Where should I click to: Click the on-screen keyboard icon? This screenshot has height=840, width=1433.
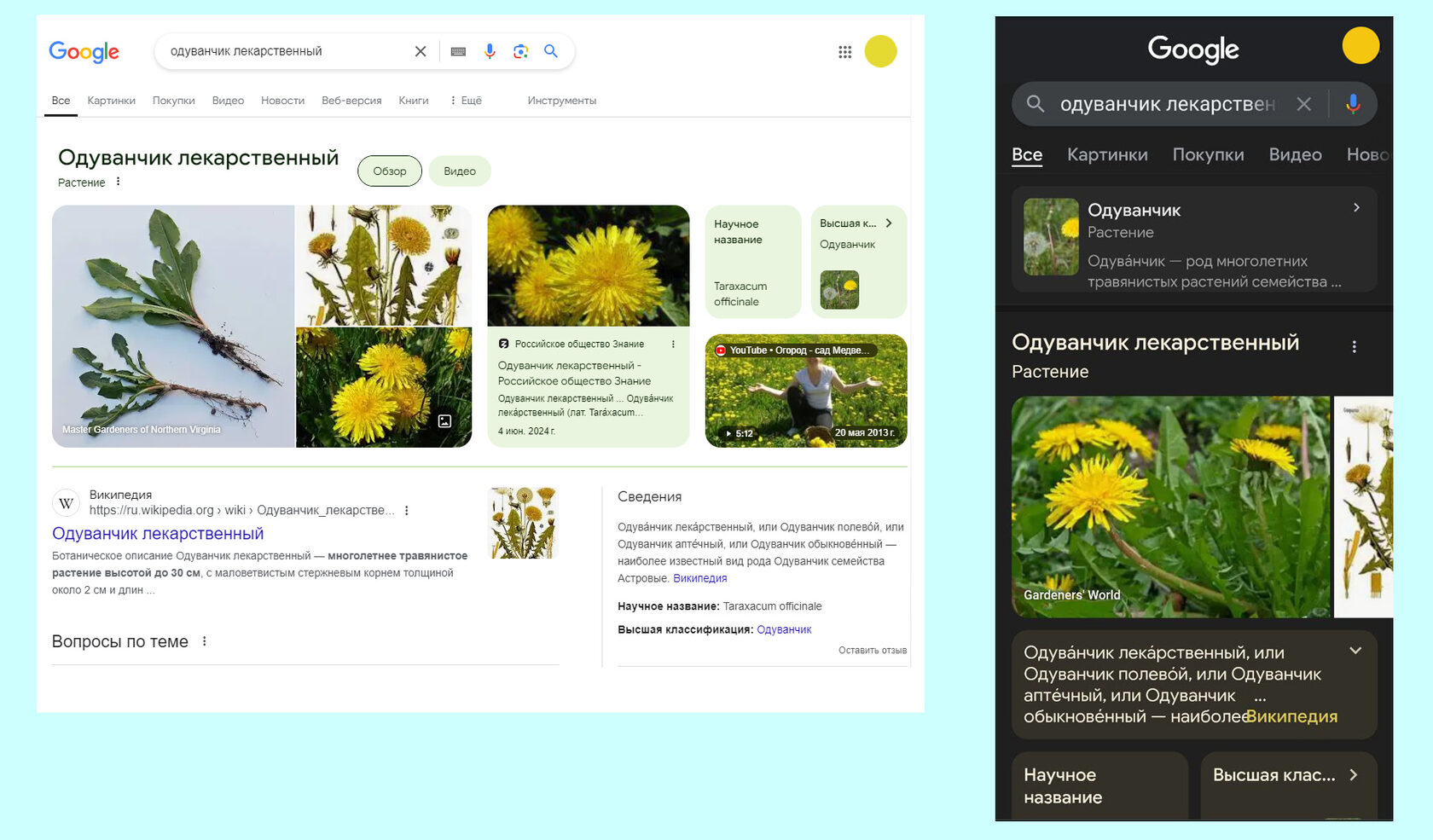coord(458,51)
